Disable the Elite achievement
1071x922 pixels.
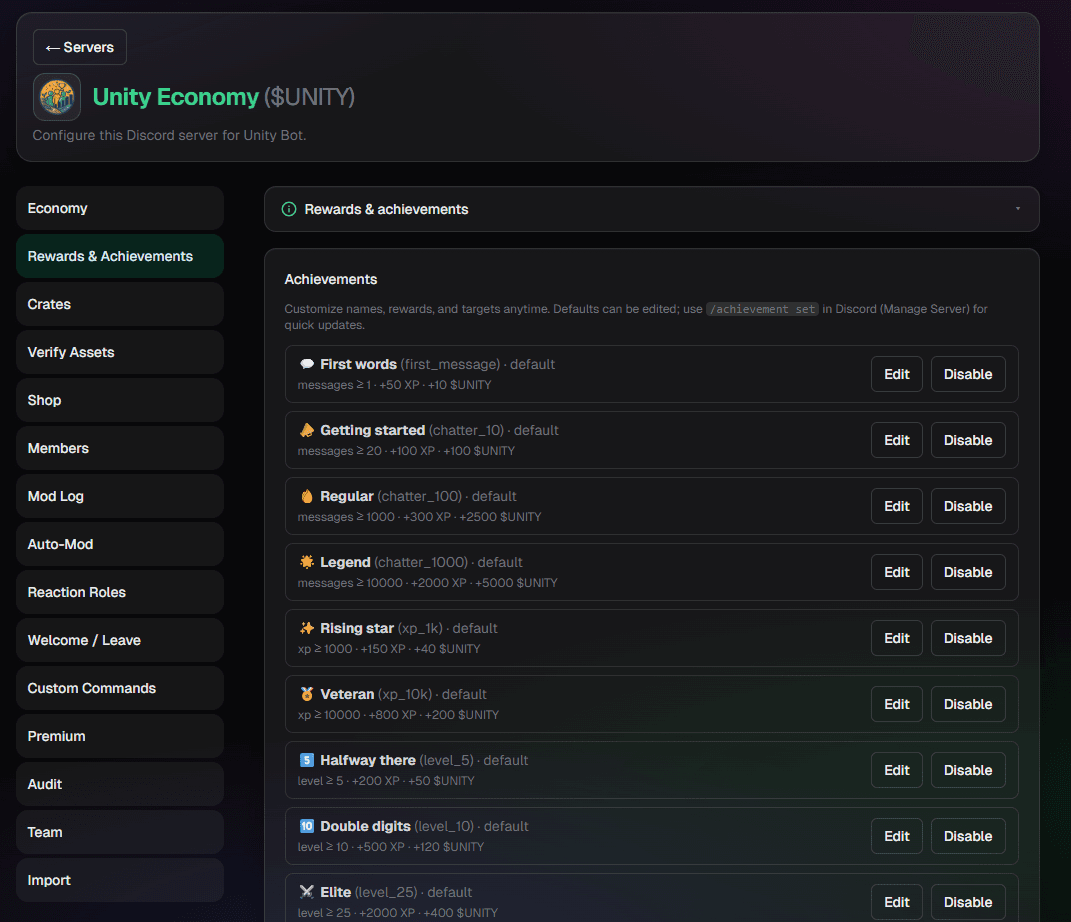[x=968, y=902]
